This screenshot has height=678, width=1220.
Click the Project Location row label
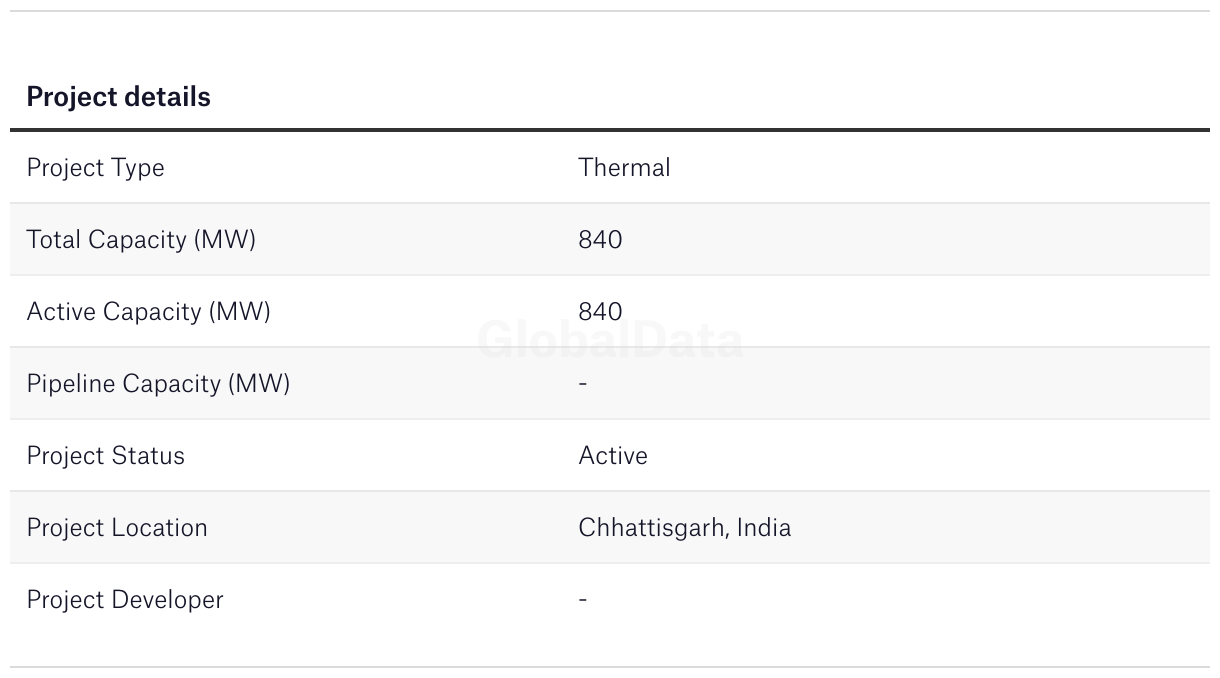coord(117,528)
